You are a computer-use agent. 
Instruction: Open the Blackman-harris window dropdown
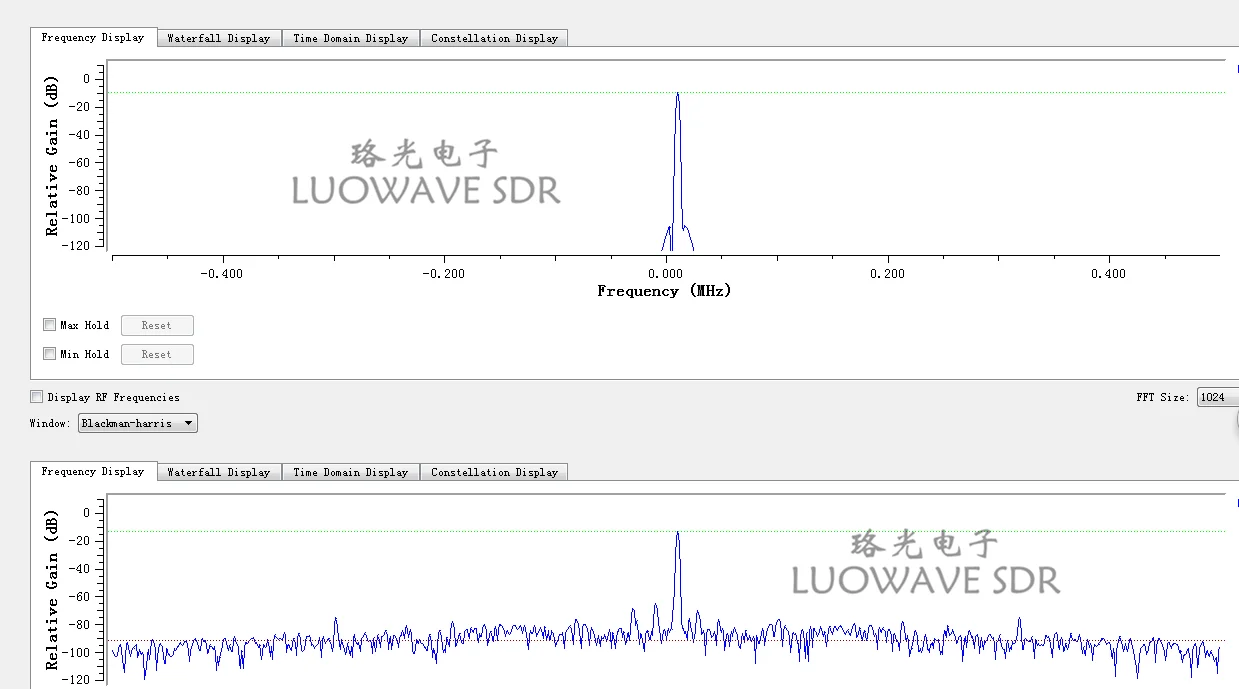(138, 423)
